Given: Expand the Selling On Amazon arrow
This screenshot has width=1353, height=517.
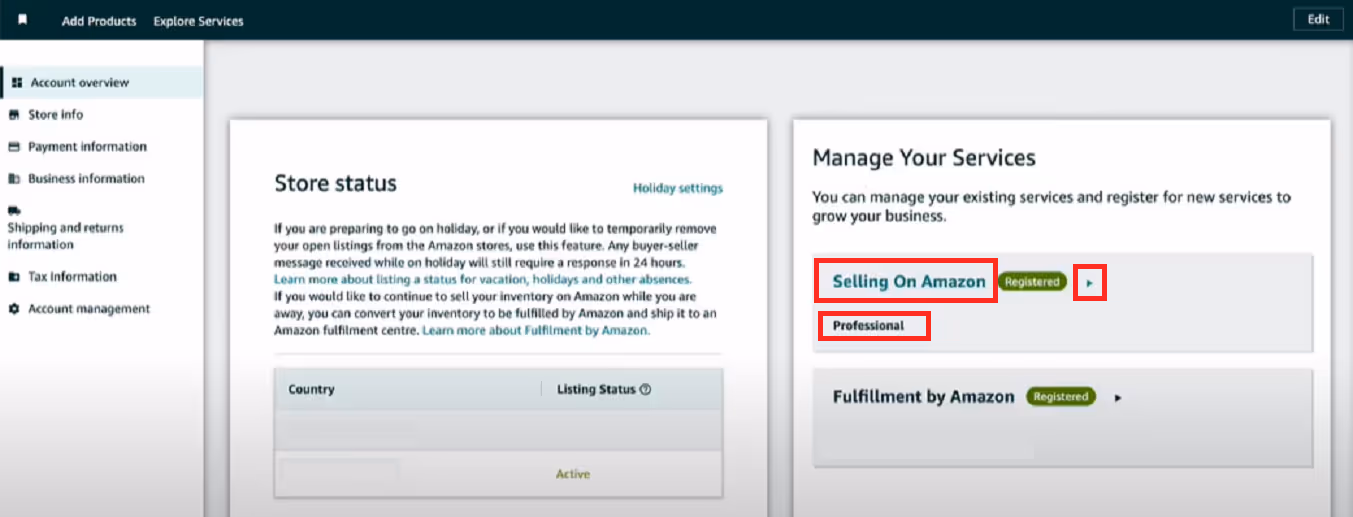Looking at the screenshot, I should click(1090, 283).
